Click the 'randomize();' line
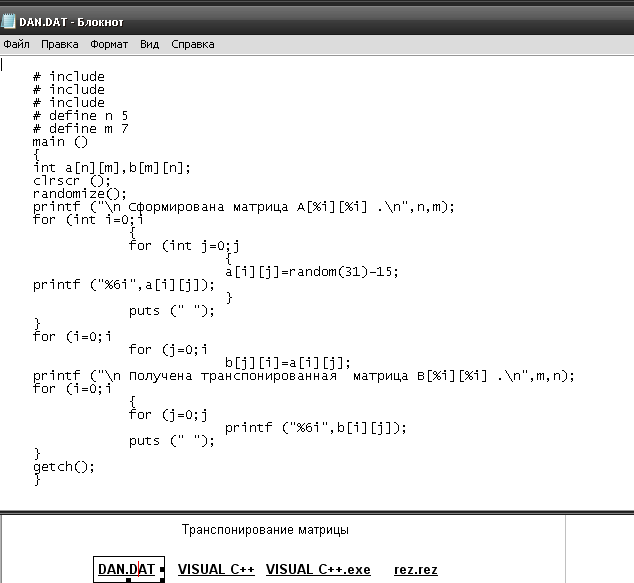This screenshot has height=583, width=634. click(80, 194)
